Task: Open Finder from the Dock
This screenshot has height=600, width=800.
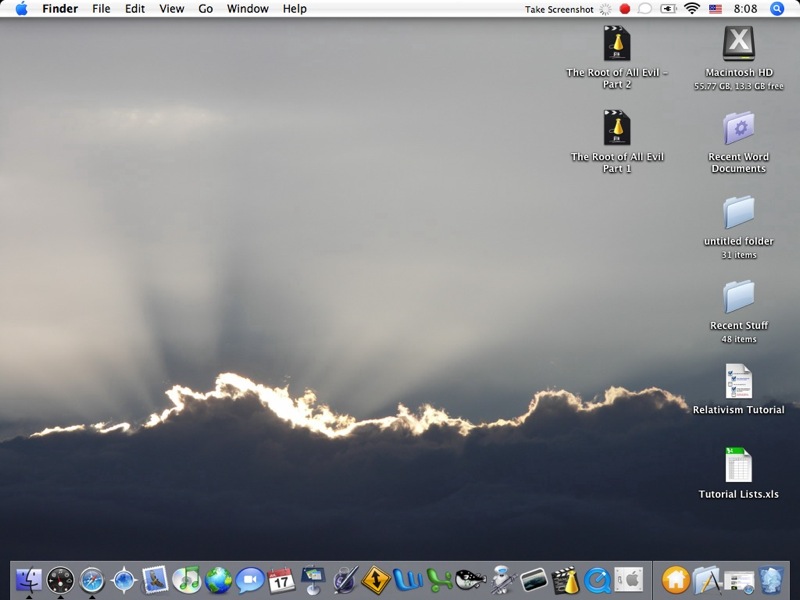Action: click(x=28, y=579)
